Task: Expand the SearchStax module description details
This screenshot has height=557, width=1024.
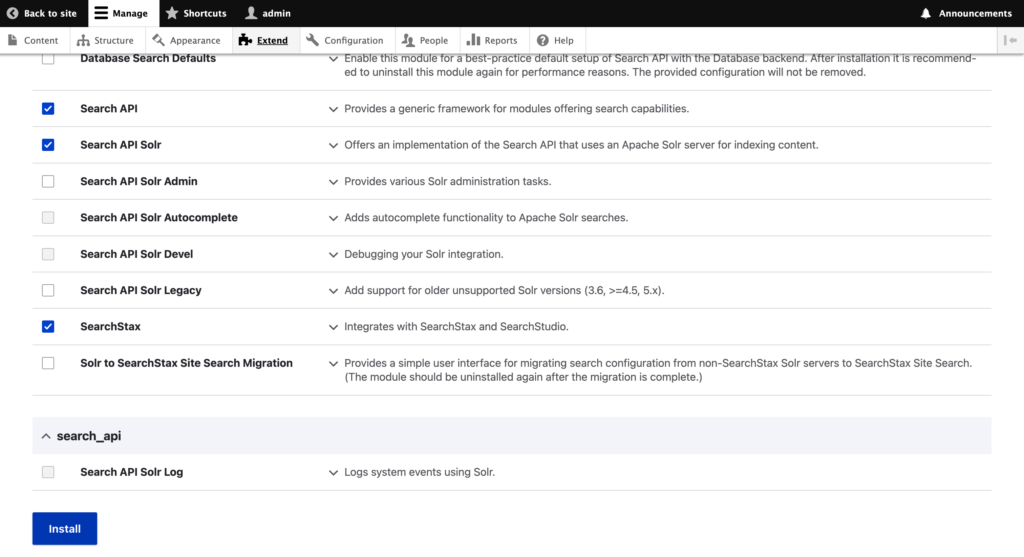Action: (334, 327)
